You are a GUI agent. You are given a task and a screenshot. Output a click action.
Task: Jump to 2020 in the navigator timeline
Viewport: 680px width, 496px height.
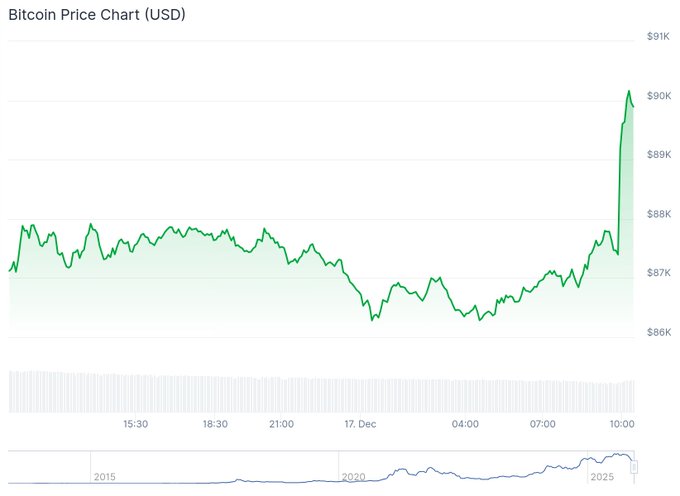354,477
